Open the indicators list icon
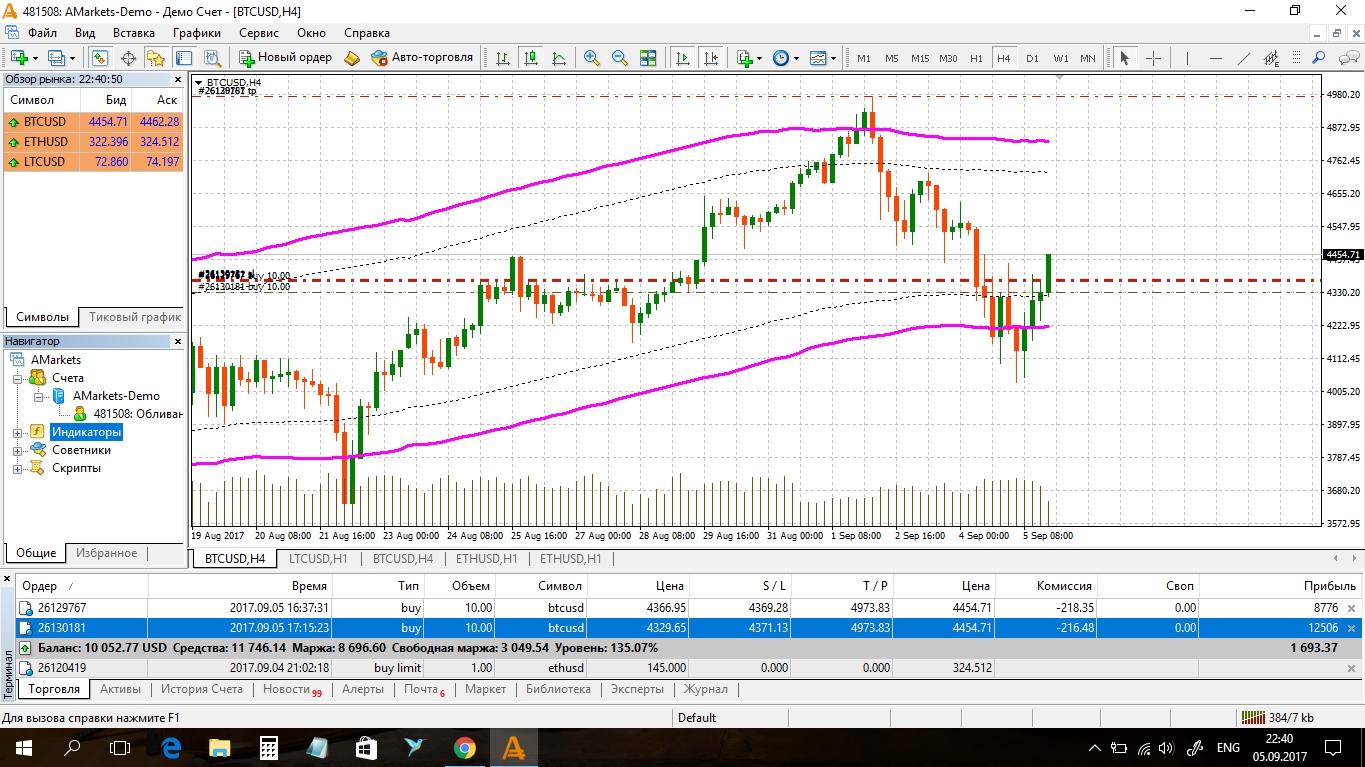The image size is (1365, 767). click(x=744, y=58)
